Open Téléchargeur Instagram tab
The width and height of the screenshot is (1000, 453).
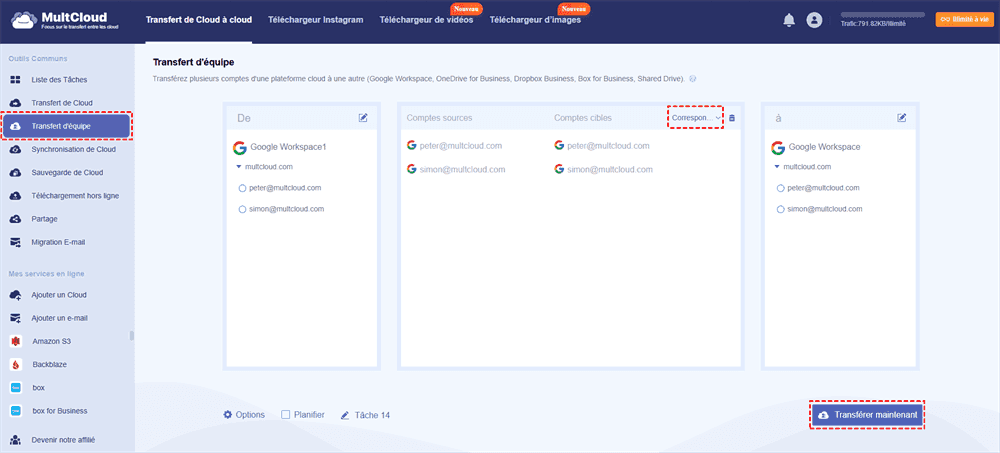[316, 20]
